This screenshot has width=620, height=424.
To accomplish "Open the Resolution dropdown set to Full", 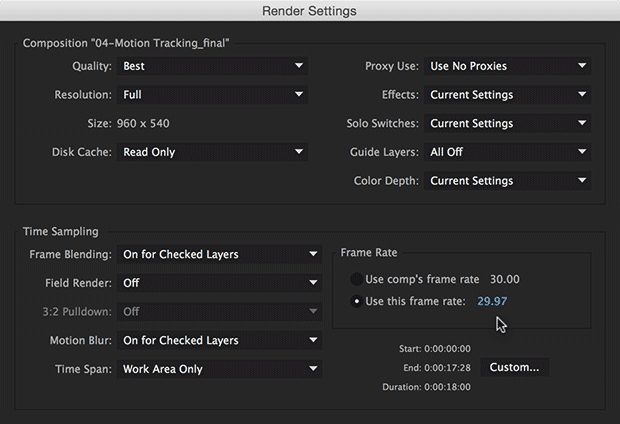I will point(212,95).
